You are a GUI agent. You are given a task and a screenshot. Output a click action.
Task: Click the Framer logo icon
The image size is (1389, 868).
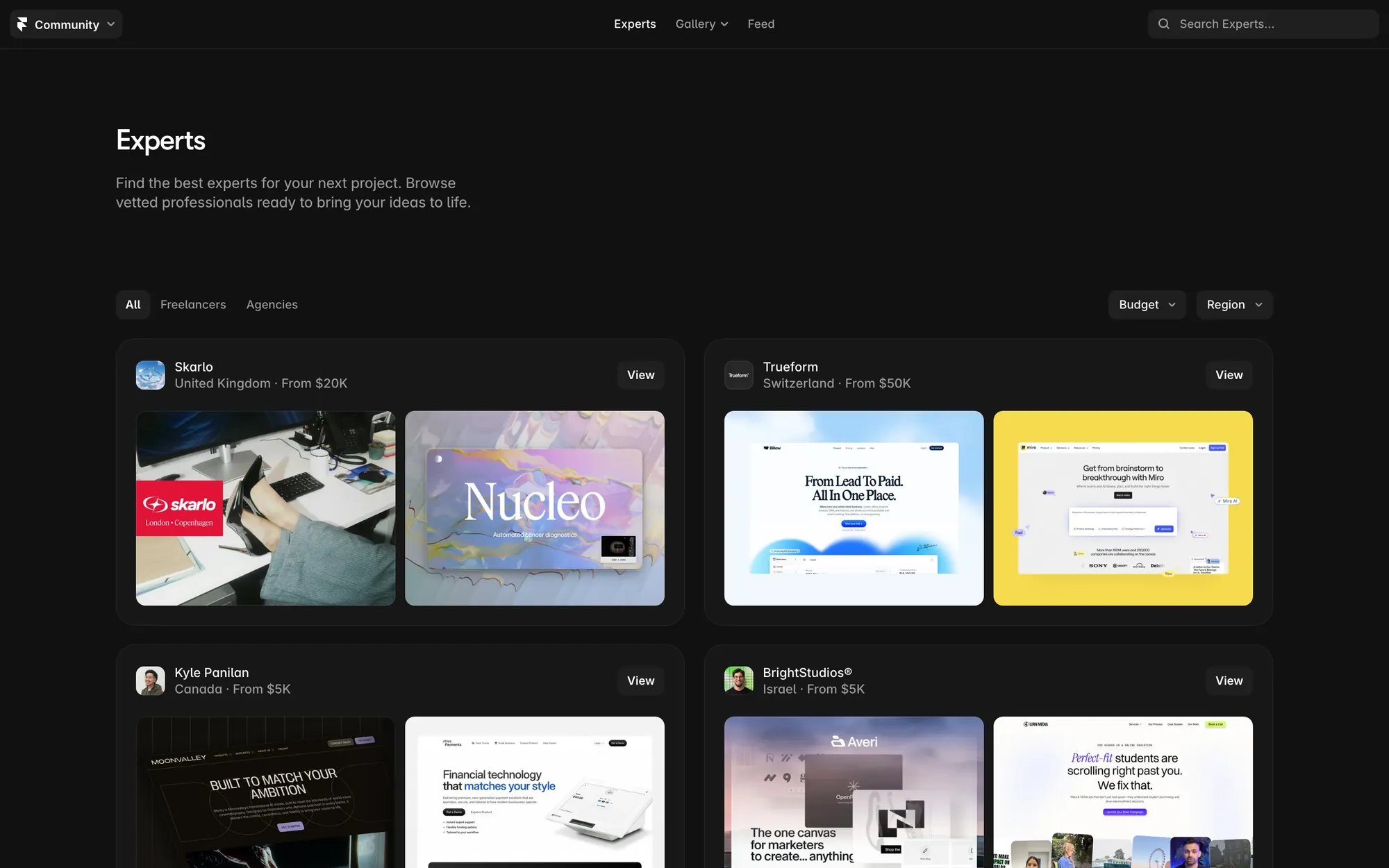(x=22, y=24)
